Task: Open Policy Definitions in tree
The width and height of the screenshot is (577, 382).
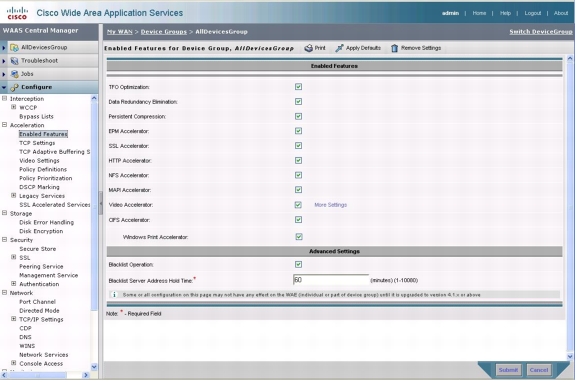Action: (x=43, y=169)
